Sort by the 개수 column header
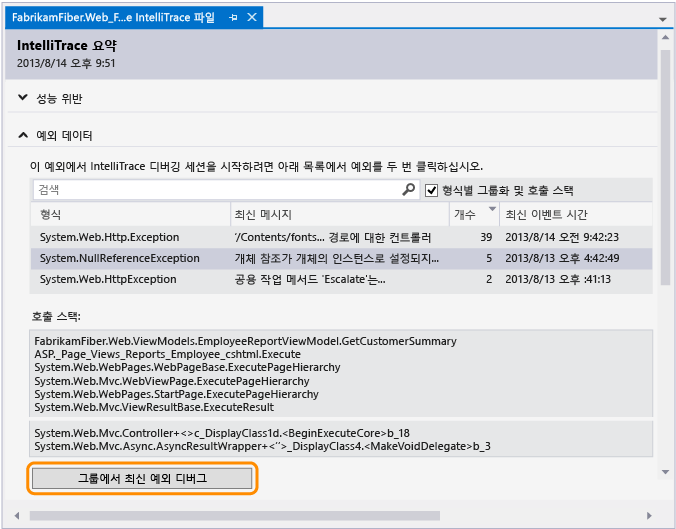Viewport: 676px width, 529px height. click(x=474, y=214)
